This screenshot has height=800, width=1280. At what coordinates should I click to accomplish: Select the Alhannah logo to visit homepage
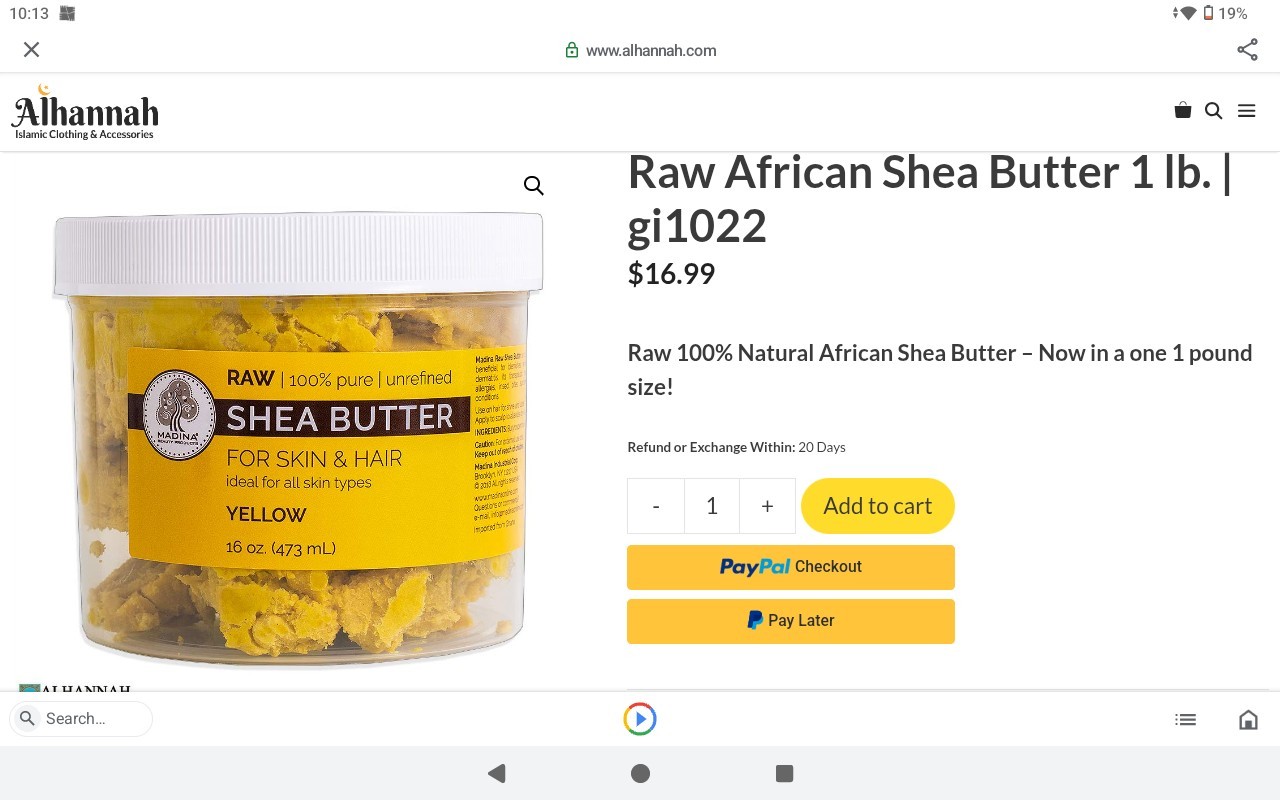[x=85, y=111]
